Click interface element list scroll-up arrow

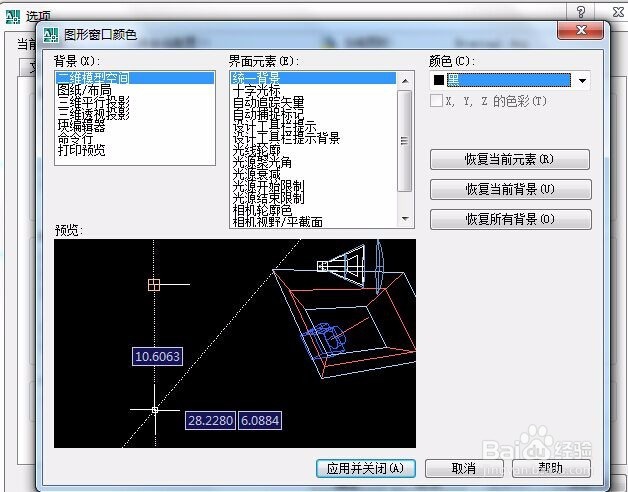pos(405,81)
